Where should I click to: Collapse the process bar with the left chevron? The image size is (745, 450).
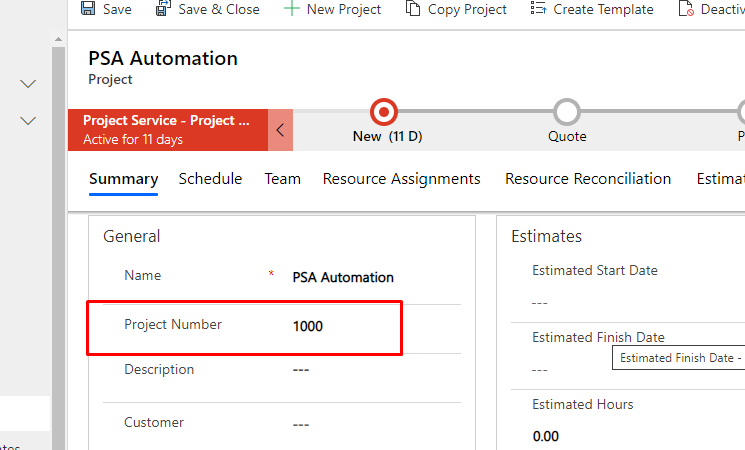[280, 130]
